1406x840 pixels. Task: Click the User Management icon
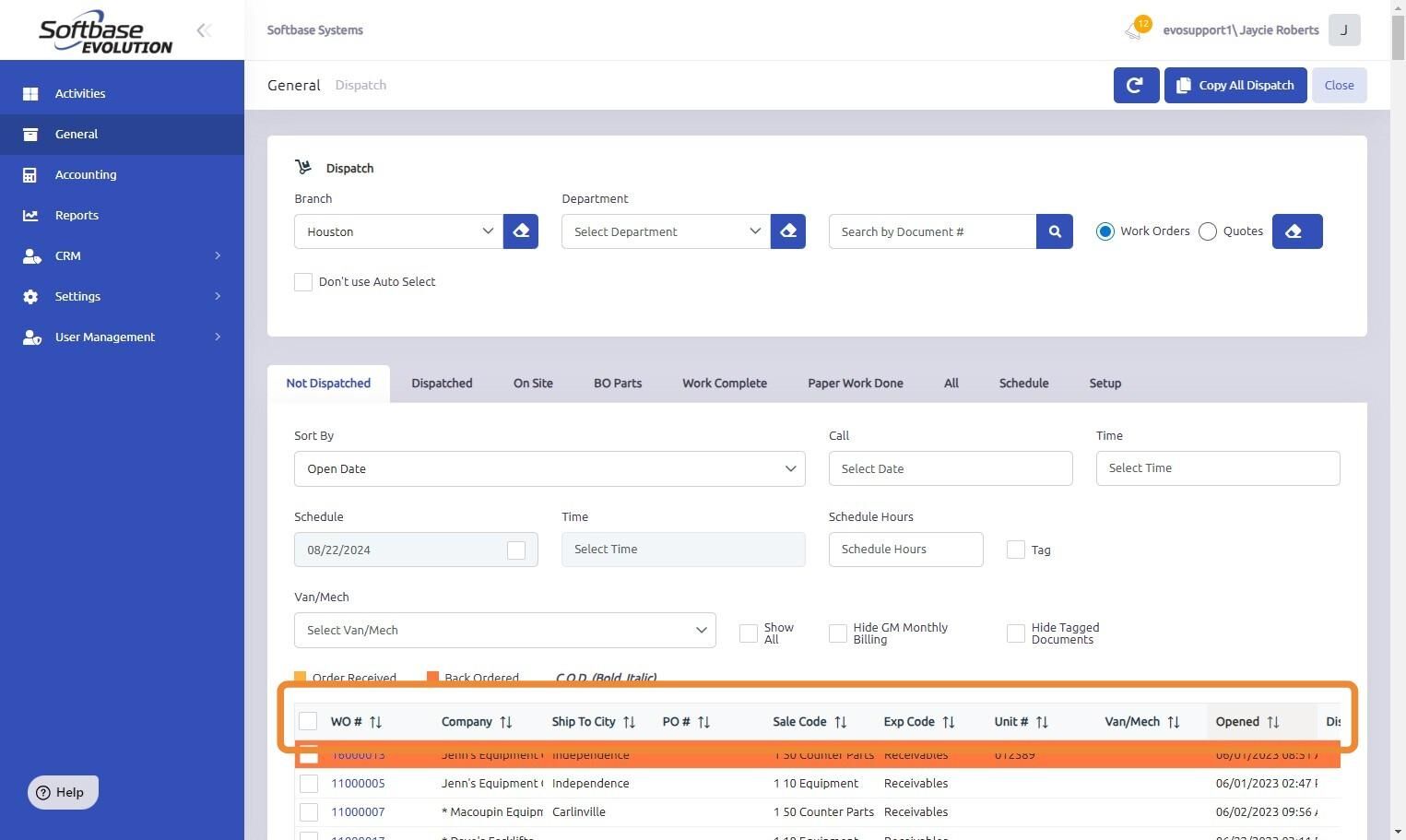click(x=32, y=337)
